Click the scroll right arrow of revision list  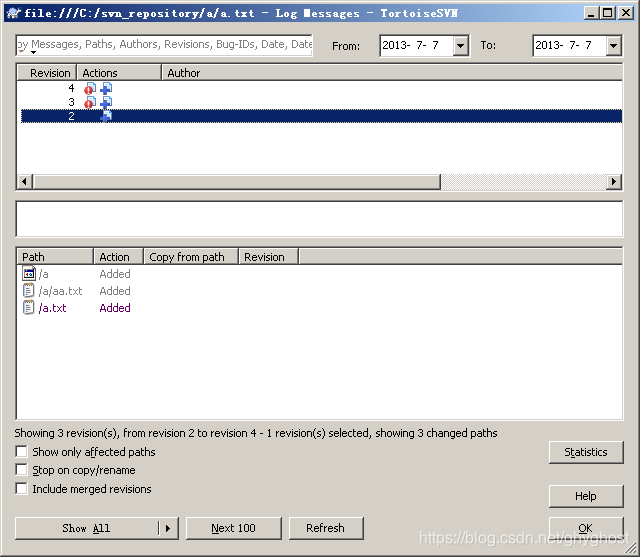coord(613,182)
